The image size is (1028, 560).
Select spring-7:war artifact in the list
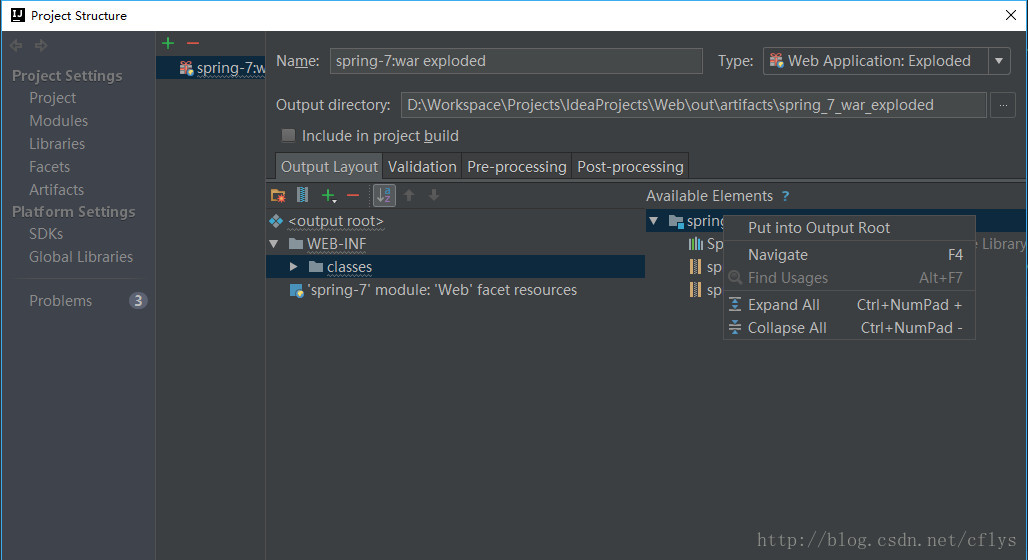pyautogui.click(x=210, y=68)
